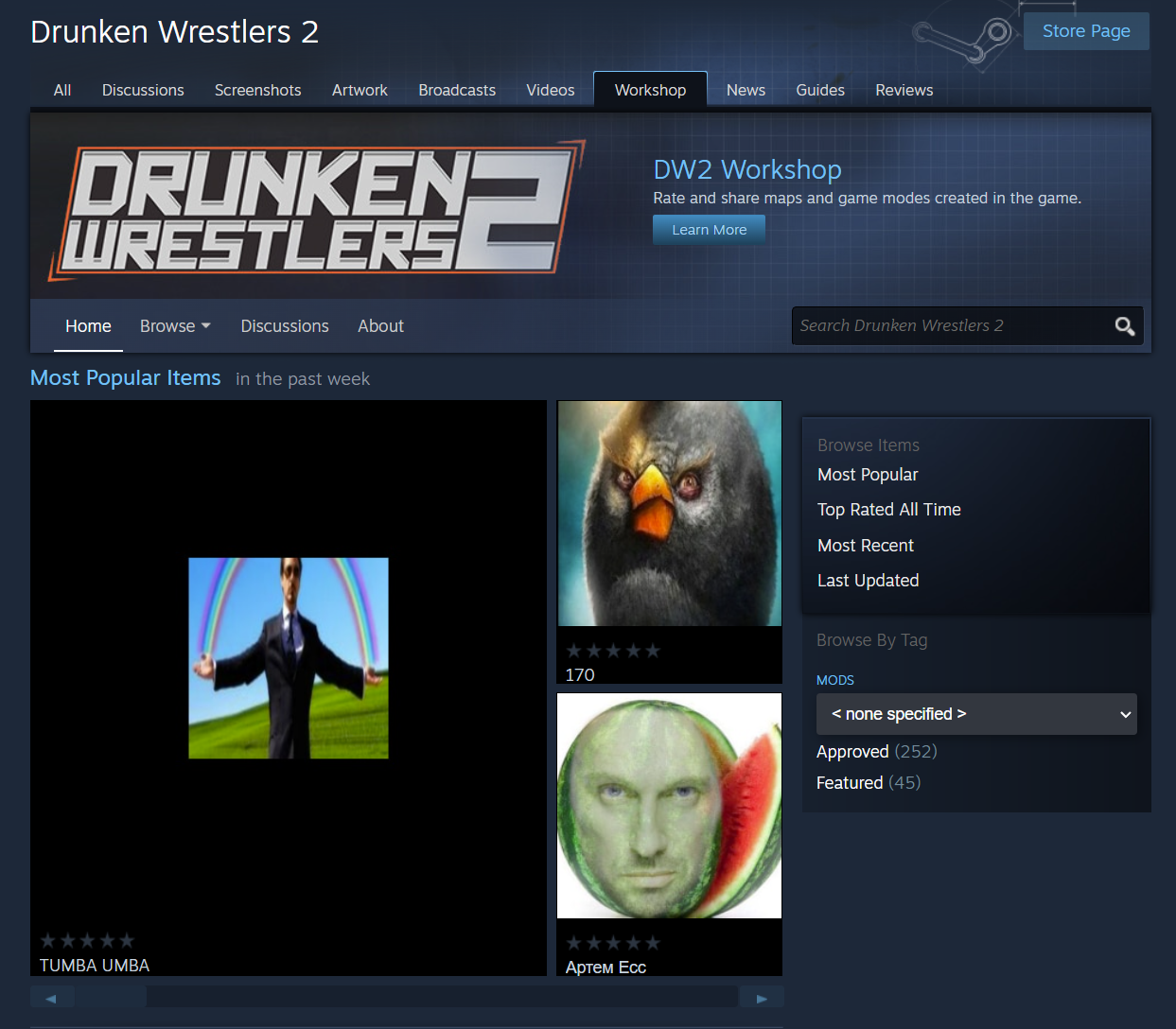This screenshot has height=1029, width=1176.
Task: Click the Store Page button
Action: [1086, 31]
